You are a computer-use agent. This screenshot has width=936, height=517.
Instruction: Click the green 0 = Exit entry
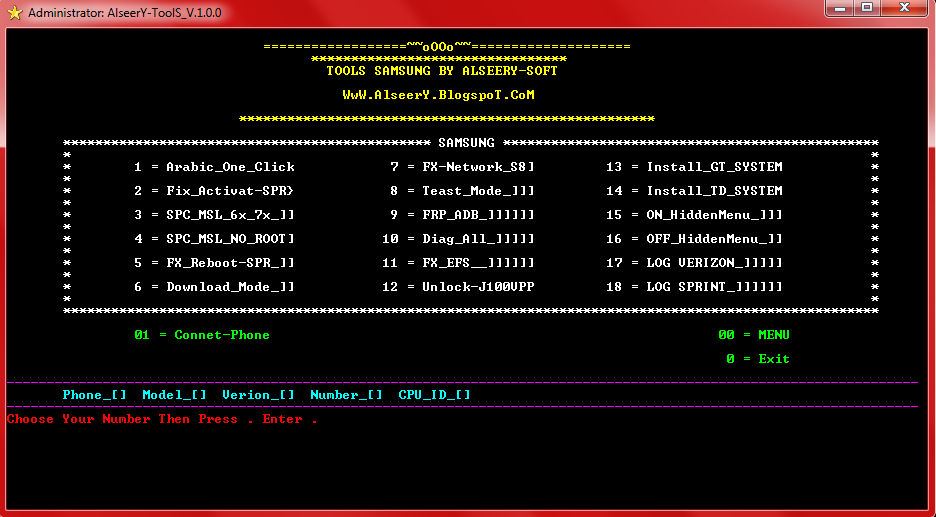pos(758,359)
